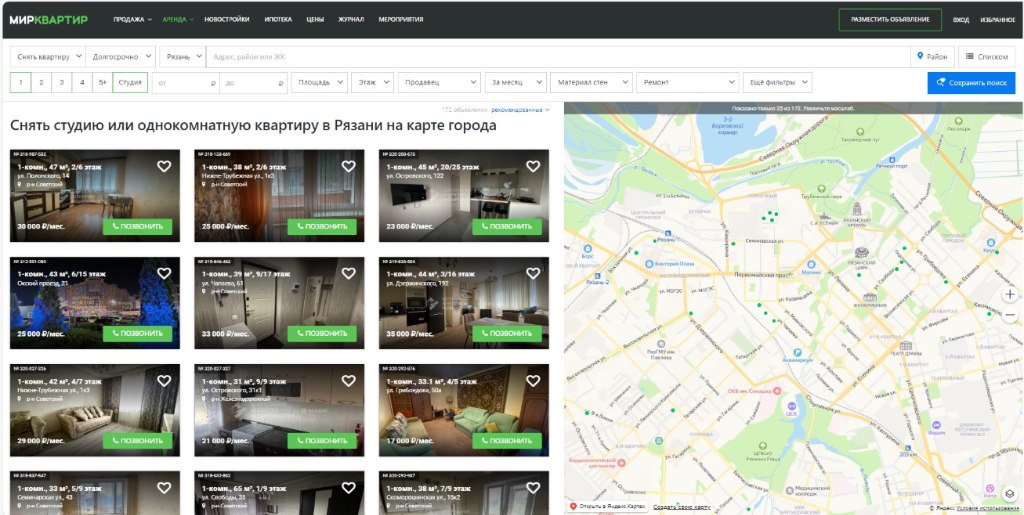Click the Малина map marker

810,264
